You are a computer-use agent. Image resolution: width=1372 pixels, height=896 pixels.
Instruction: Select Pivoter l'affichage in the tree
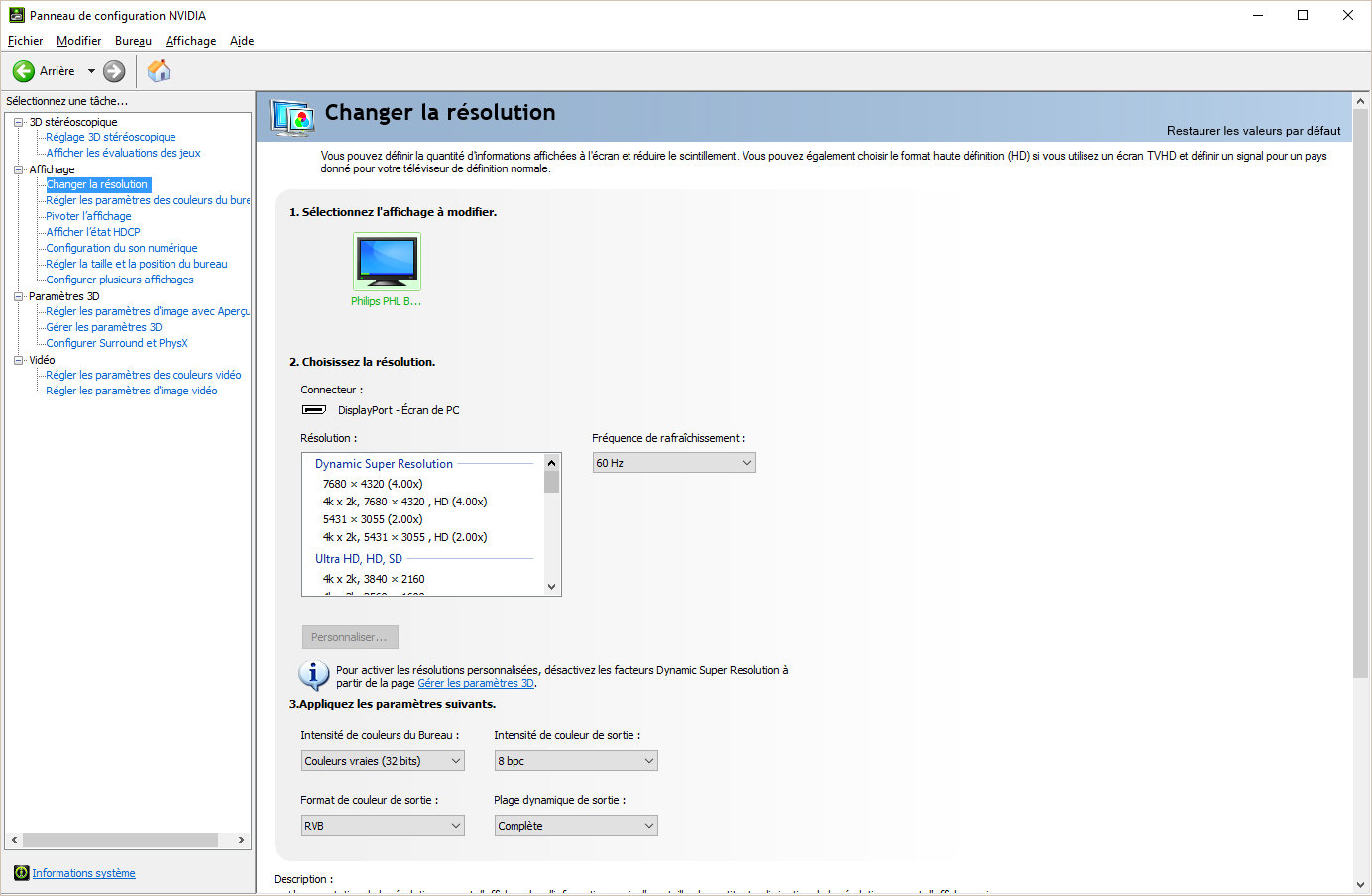88,216
